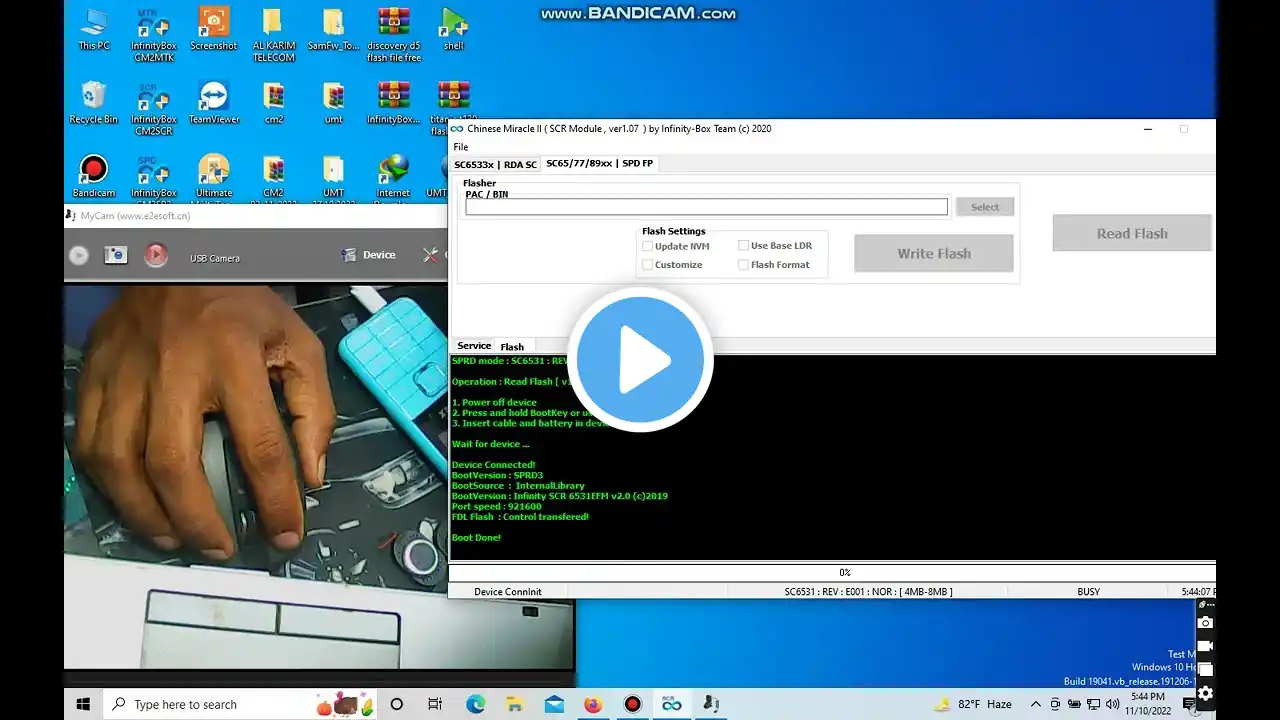
Task: Open the cm2 archive folder icon
Action: tap(273, 103)
